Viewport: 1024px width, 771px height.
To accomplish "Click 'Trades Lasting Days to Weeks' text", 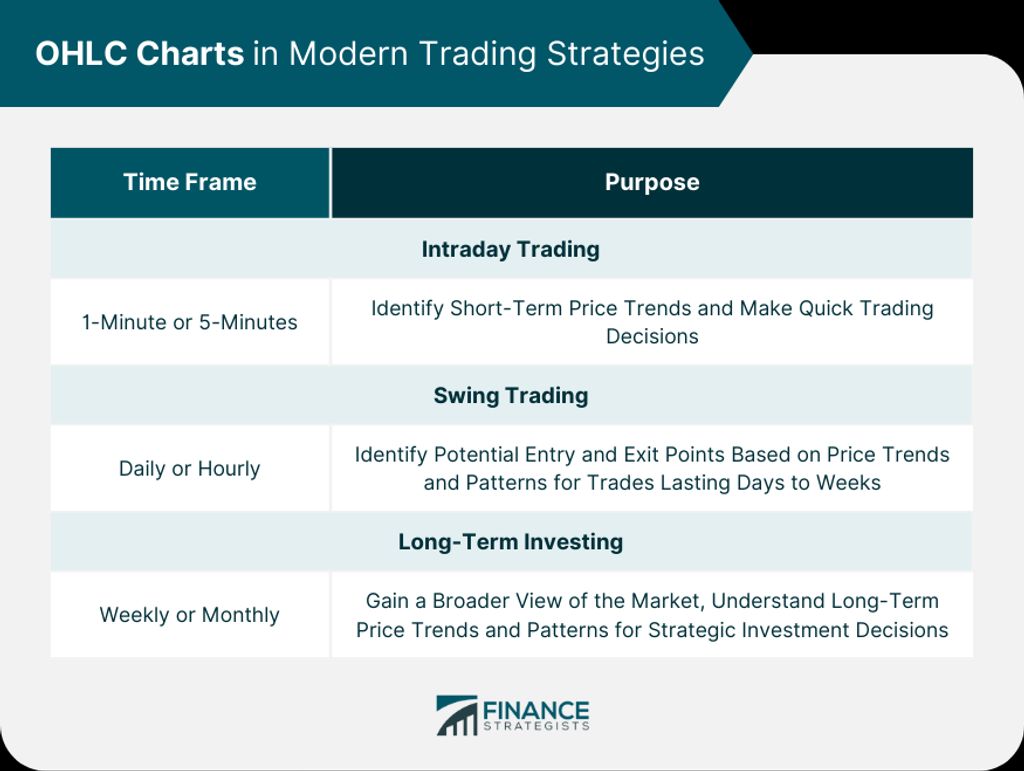I will 734,482.
